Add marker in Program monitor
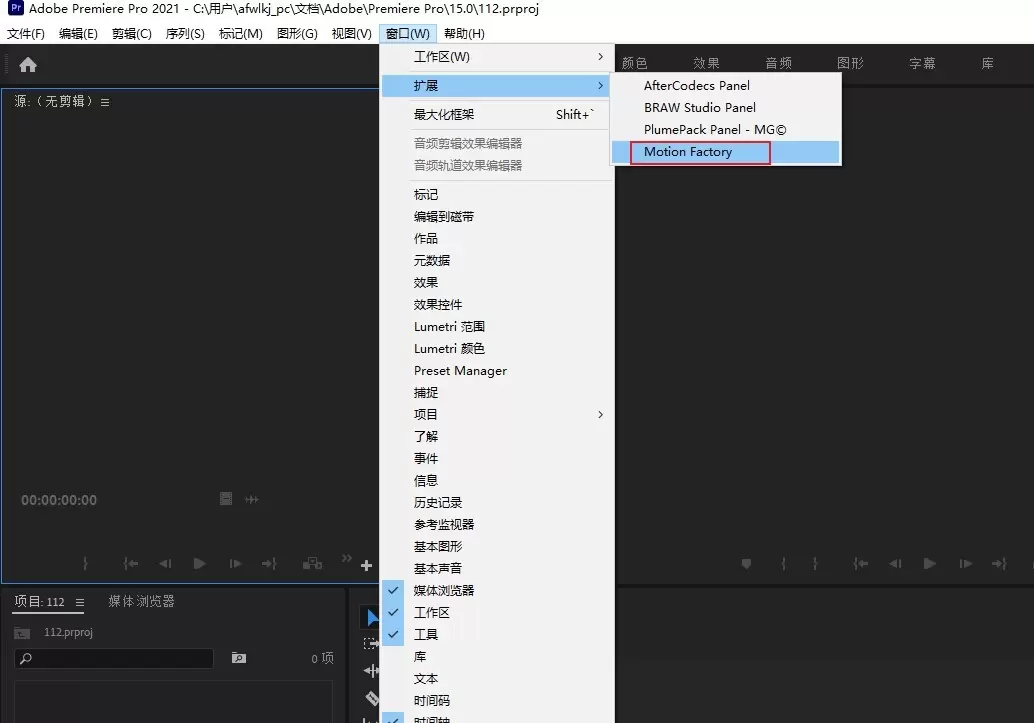This screenshot has height=723, width=1034. (x=746, y=563)
